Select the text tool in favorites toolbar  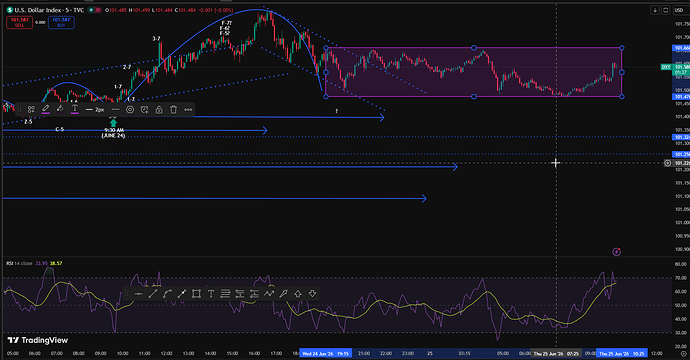pyautogui.click(x=211, y=294)
